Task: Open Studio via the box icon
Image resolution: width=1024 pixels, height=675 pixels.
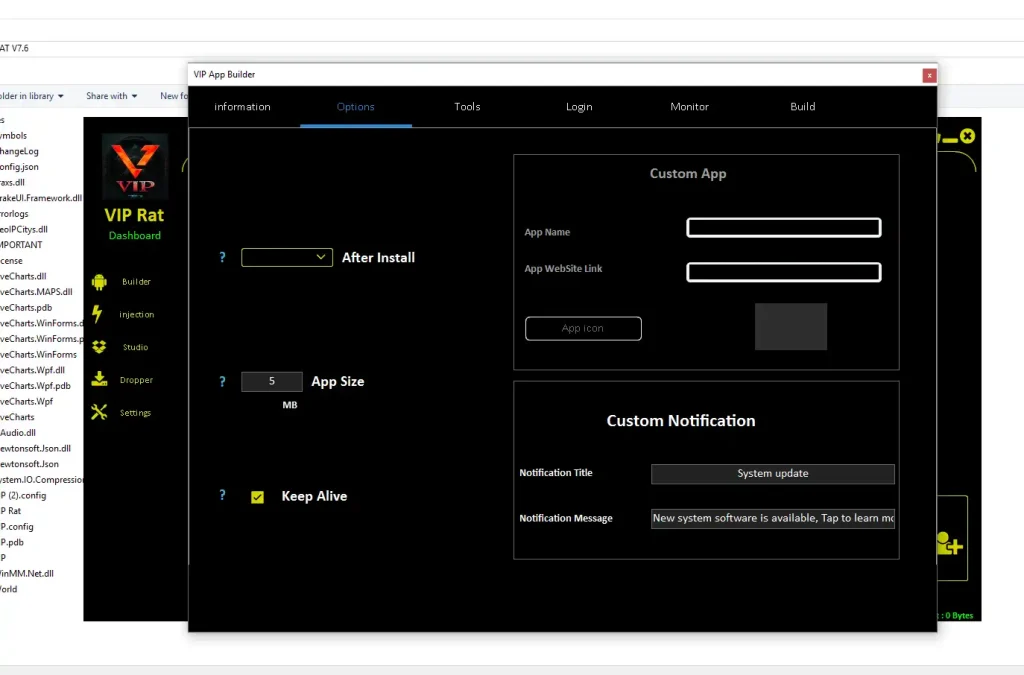Action: pyautogui.click(x=99, y=347)
